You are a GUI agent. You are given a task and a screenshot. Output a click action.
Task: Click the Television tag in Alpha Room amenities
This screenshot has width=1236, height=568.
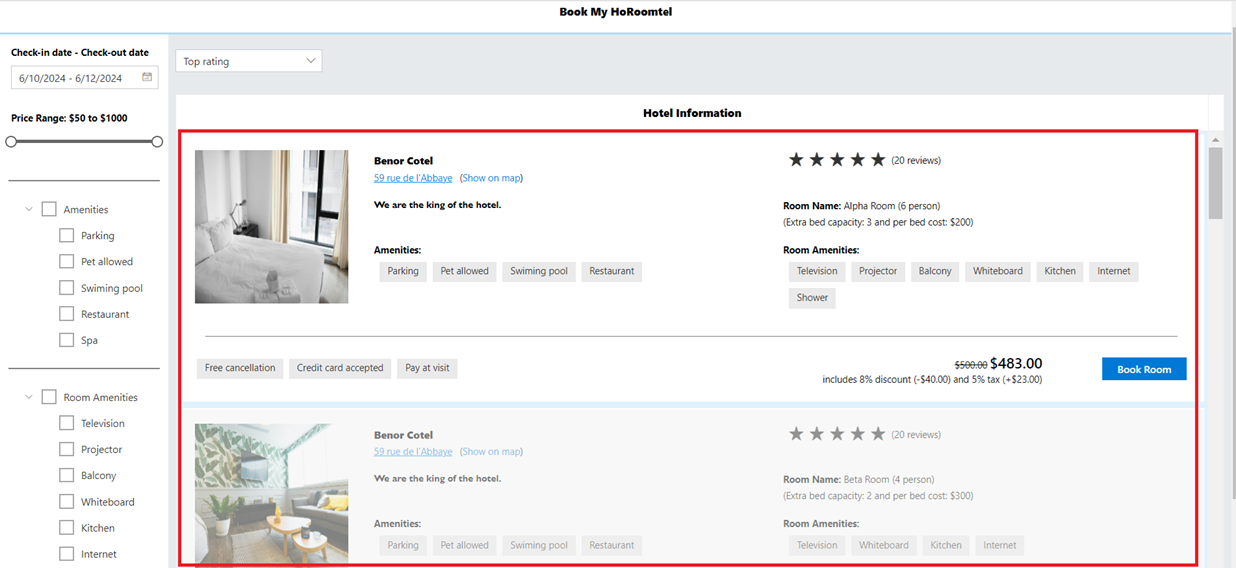[817, 271]
